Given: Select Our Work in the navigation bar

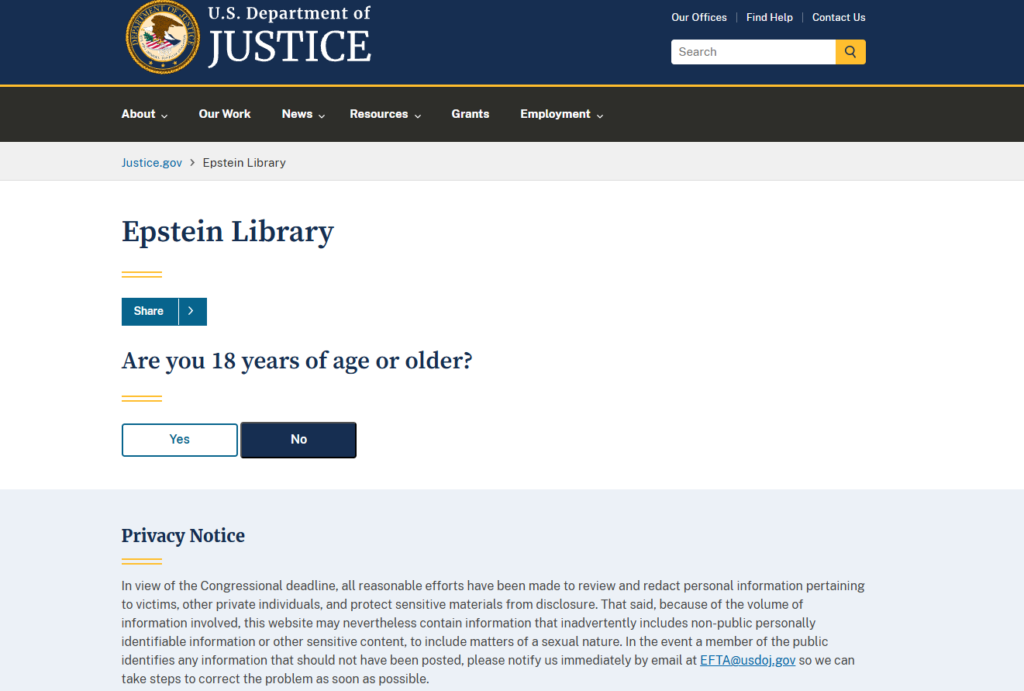Looking at the screenshot, I should (224, 114).
